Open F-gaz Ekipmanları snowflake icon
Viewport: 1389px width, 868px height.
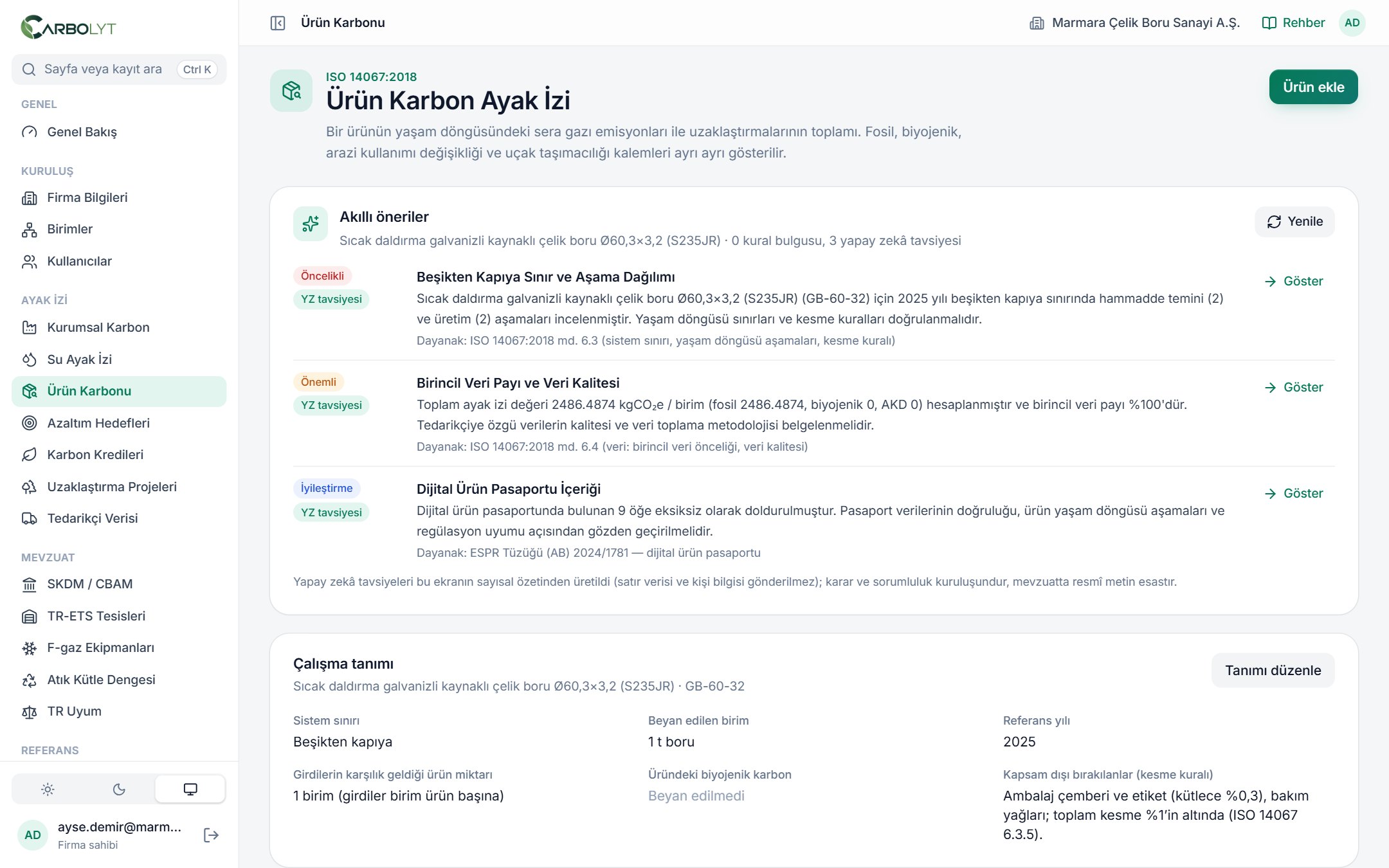pos(30,648)
